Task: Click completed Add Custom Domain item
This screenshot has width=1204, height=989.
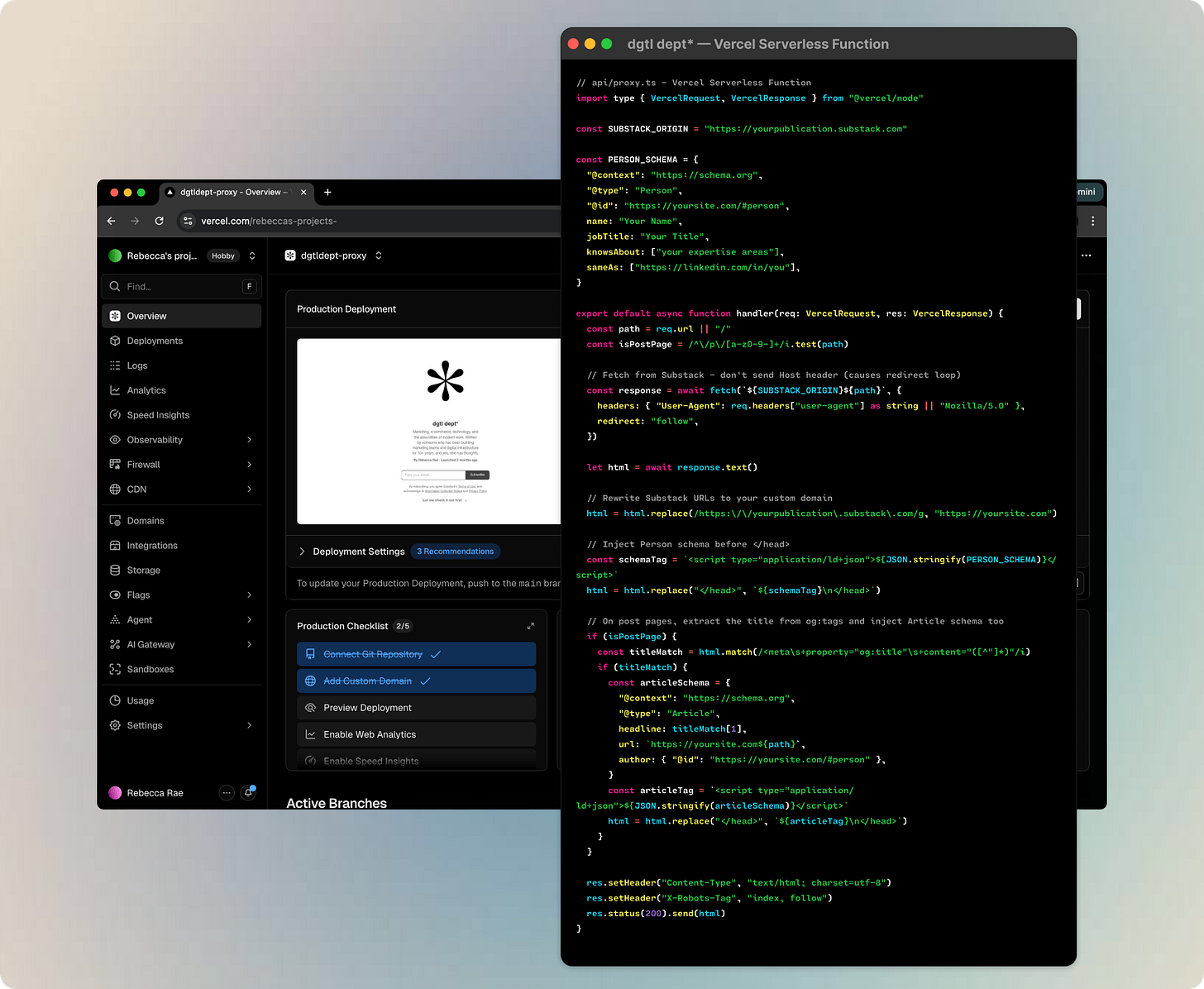Action: 416,681
